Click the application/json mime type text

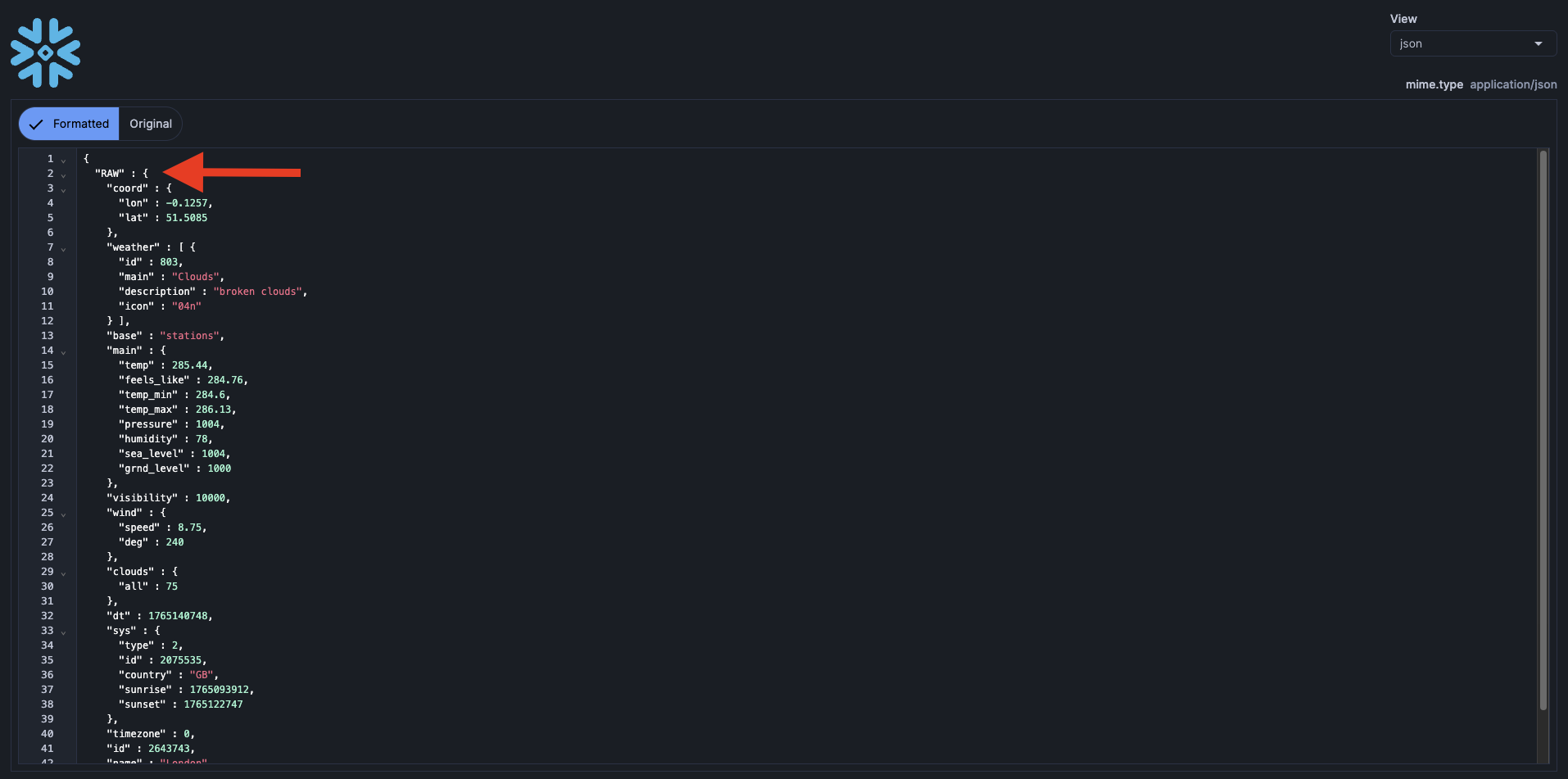pos(1513,84)
